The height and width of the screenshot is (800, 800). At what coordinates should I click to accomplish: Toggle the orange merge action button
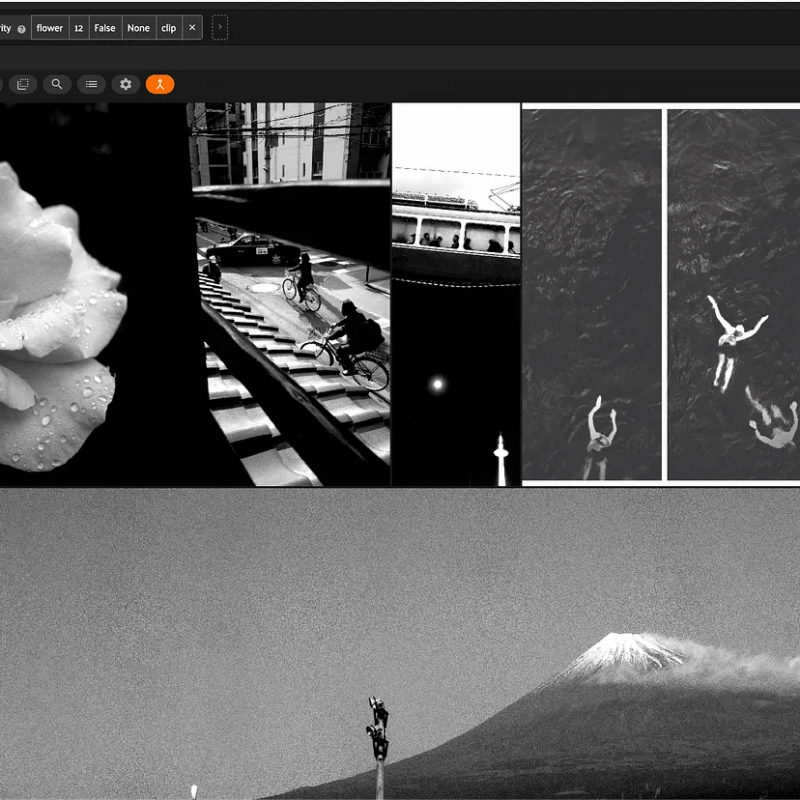(x=160, y=84)
